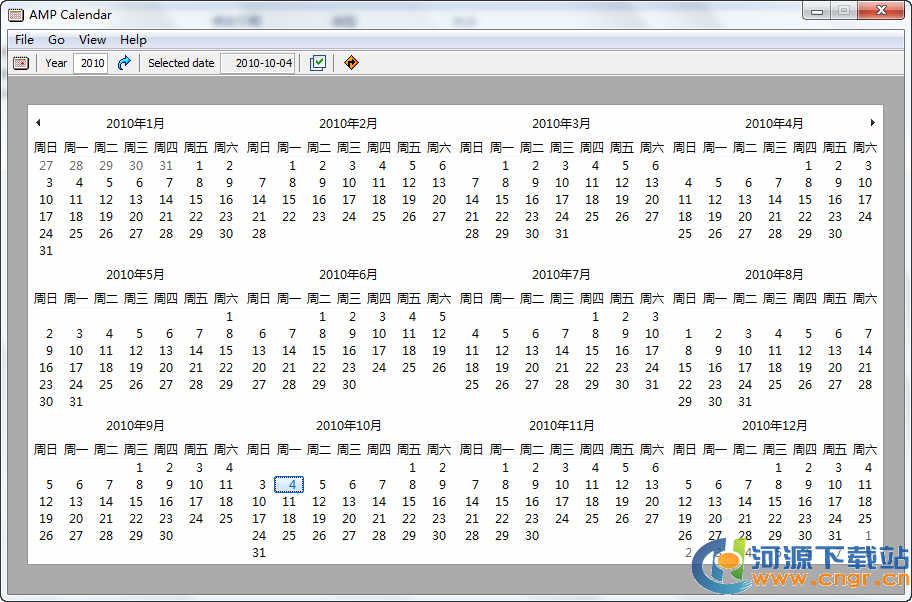Open the View menu
This screenshot has height=602, width=912.
coord(92,40)
